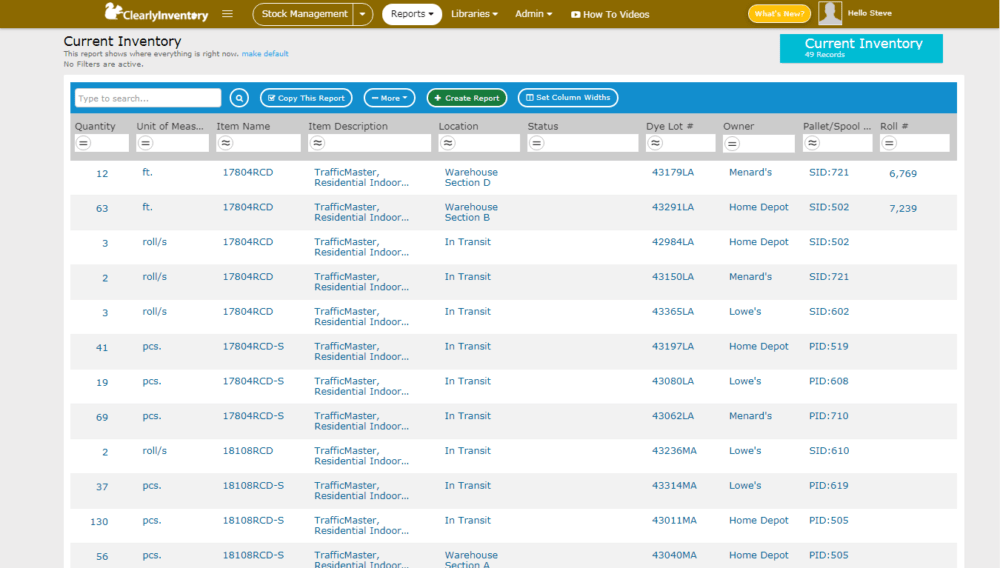Click dye lot 43150LA
Screen dimensions: 1000x568
(672, 277)
